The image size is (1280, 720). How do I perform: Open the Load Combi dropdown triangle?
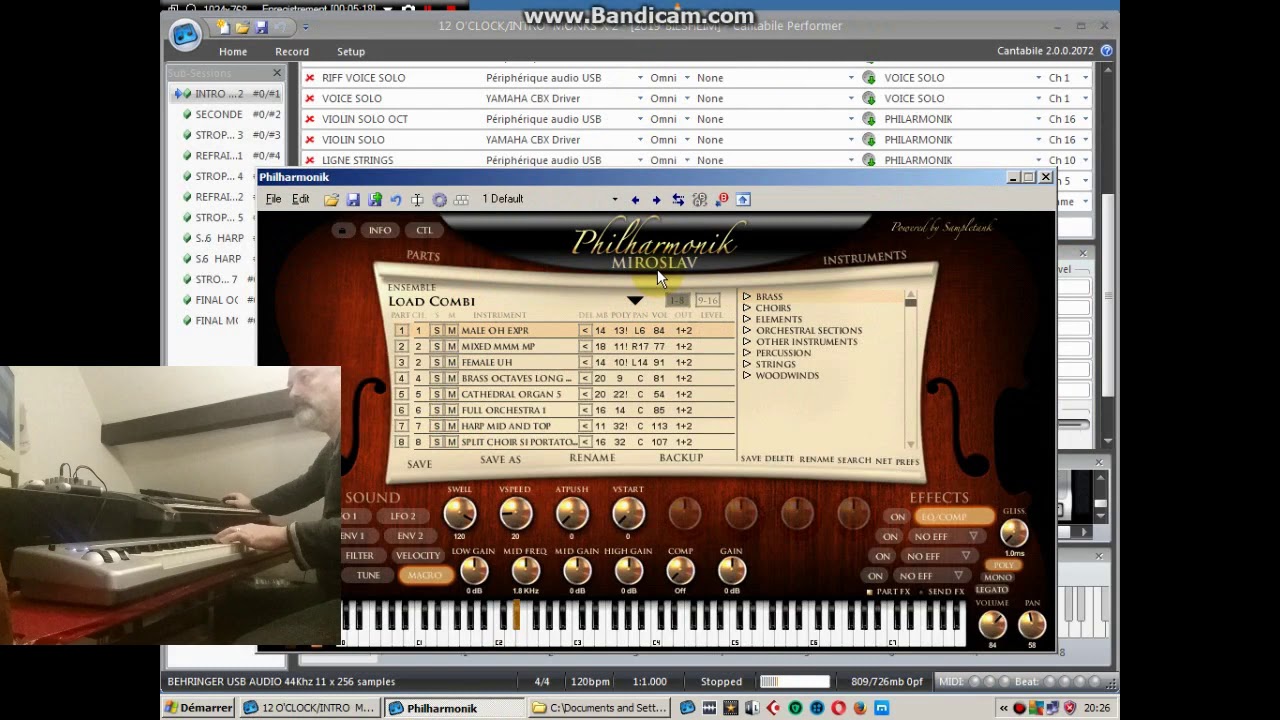pos(635,301)
